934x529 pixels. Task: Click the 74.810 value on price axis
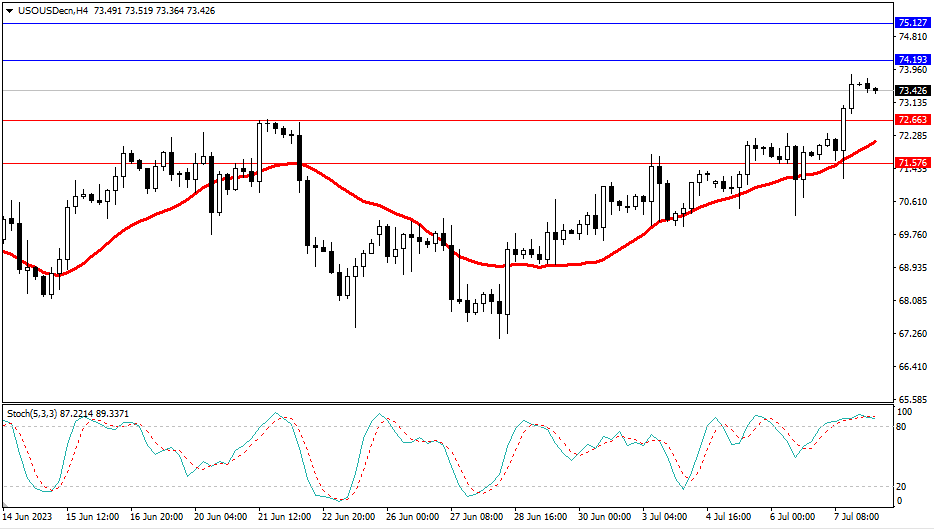(x=911, y=38)
